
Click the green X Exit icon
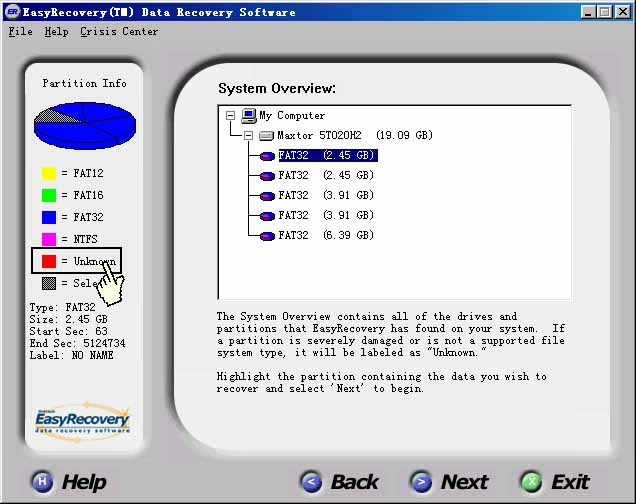[530, 482]
